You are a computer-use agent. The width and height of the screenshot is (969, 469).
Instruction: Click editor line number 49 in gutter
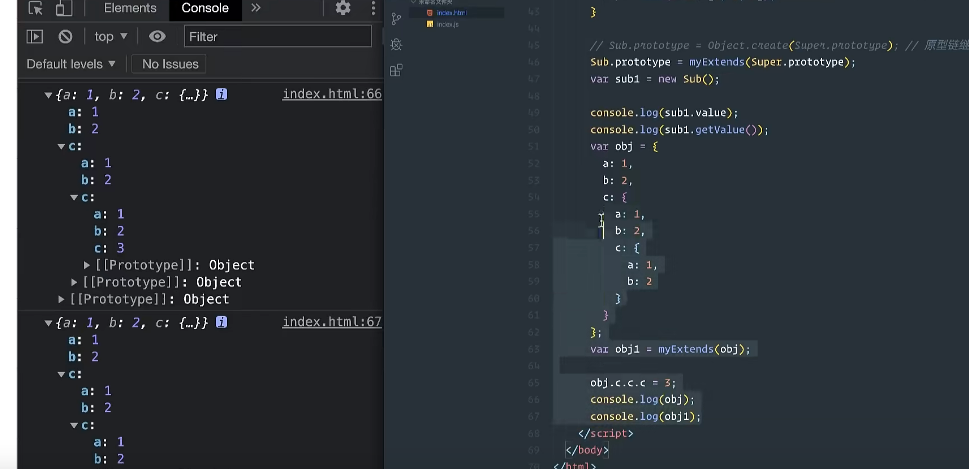(x=534, y=112)
